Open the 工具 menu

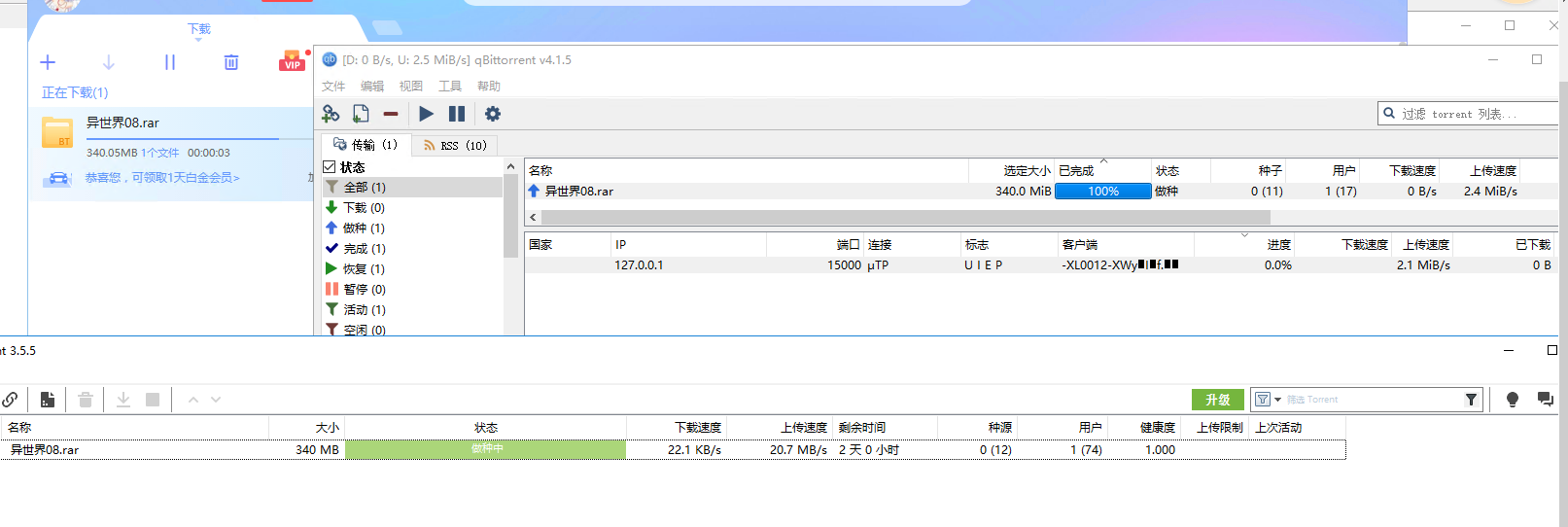[x=450, y=87]
